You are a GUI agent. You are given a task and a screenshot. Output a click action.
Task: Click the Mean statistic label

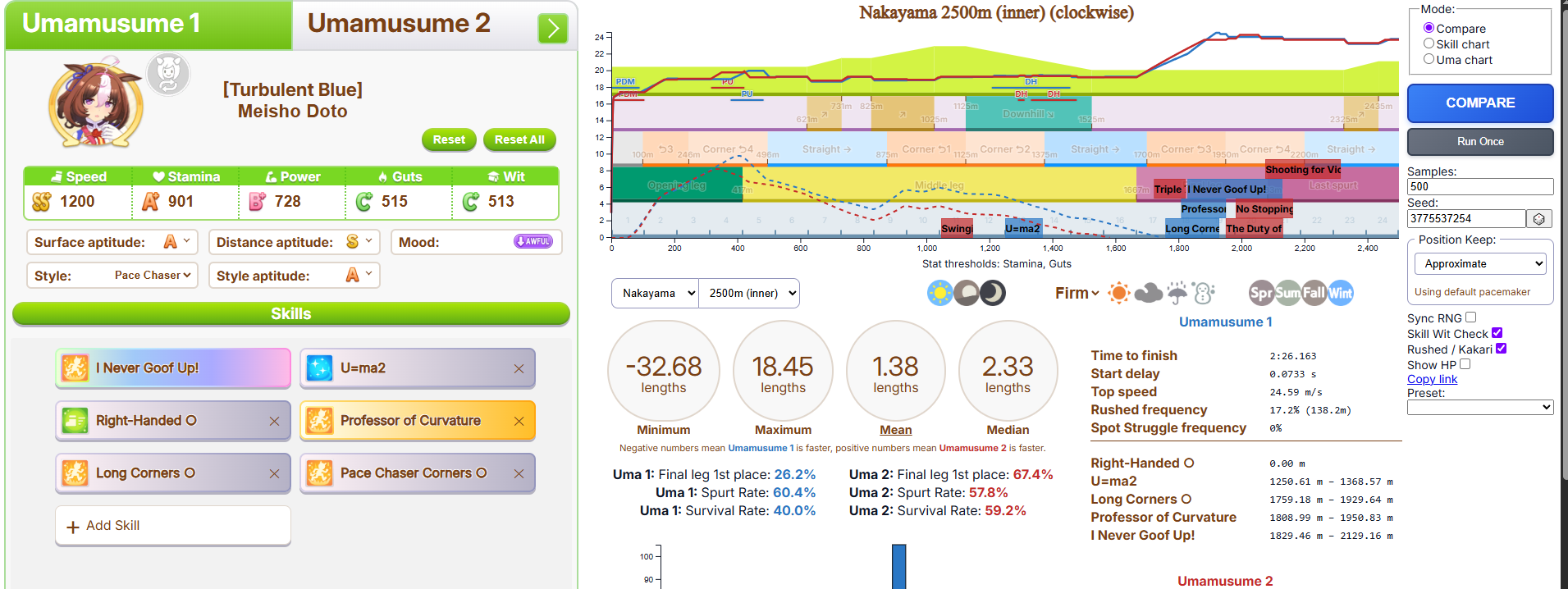pyautogui.click(x=895, y=430)
